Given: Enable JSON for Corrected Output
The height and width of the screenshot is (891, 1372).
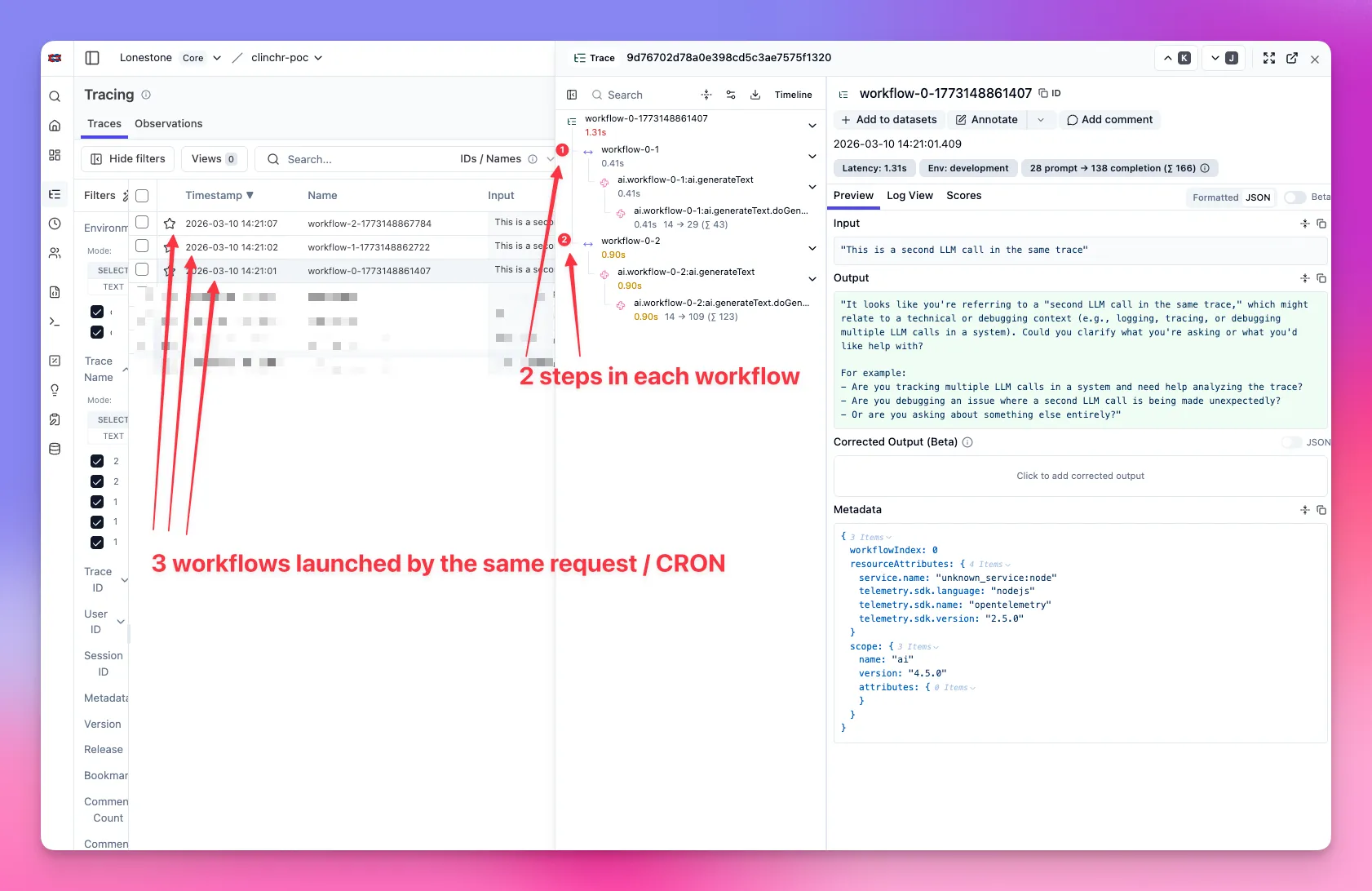Looking at the screenshot, I should click(1291, 442).
